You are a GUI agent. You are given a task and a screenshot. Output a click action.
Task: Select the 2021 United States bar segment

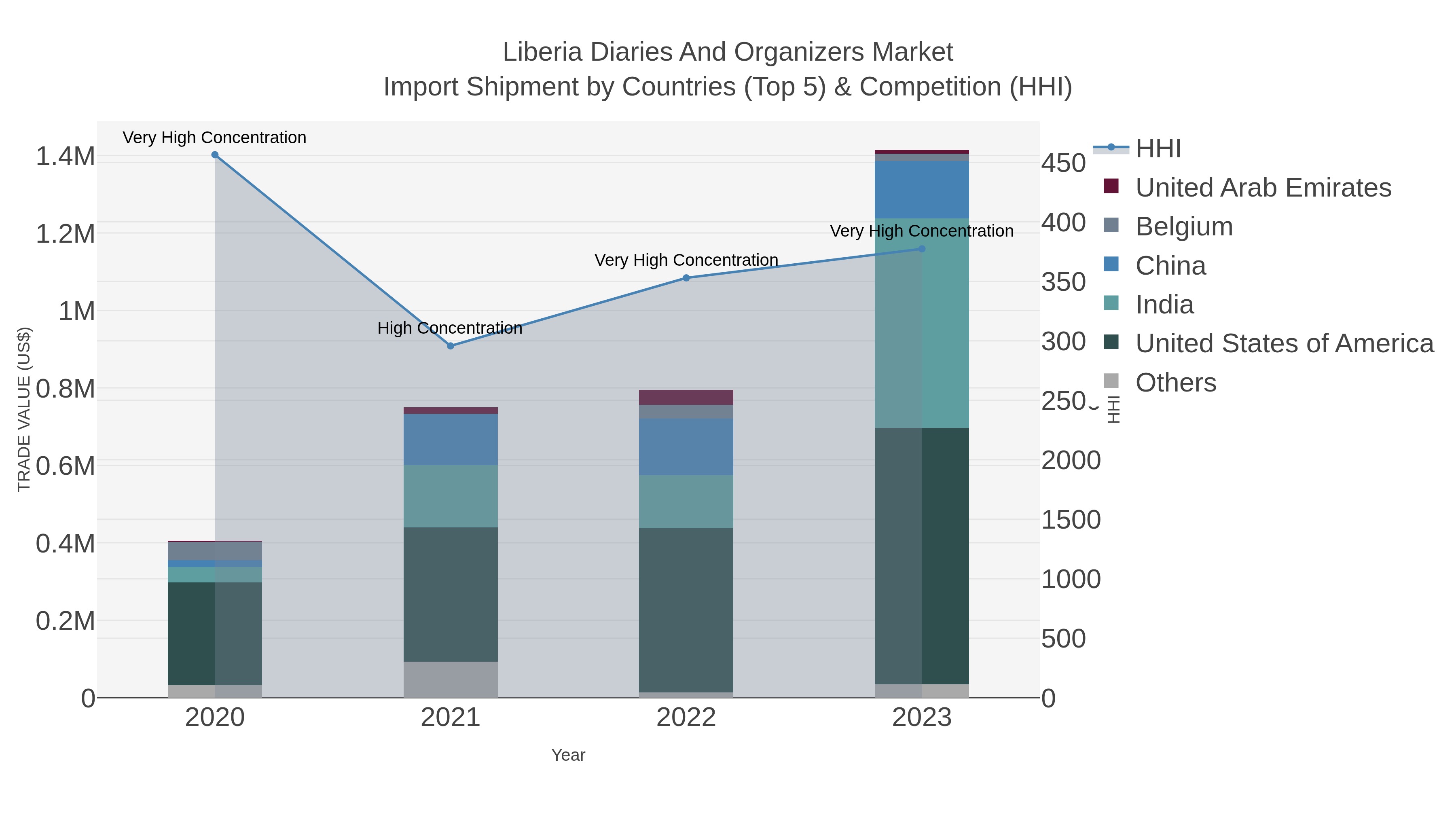pyautogui.click(x=451, y=595)
